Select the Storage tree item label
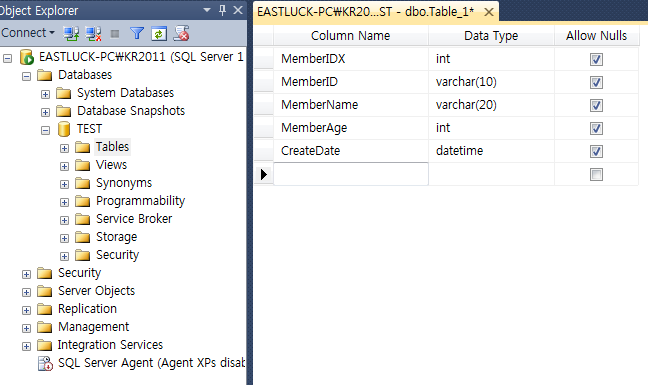648x385 pixels. 117,237
